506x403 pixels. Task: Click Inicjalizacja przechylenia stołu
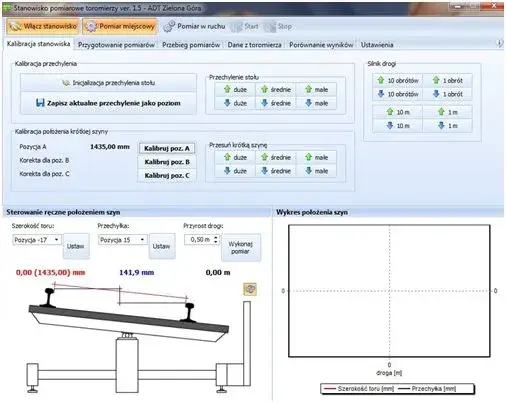click(108, 83)
